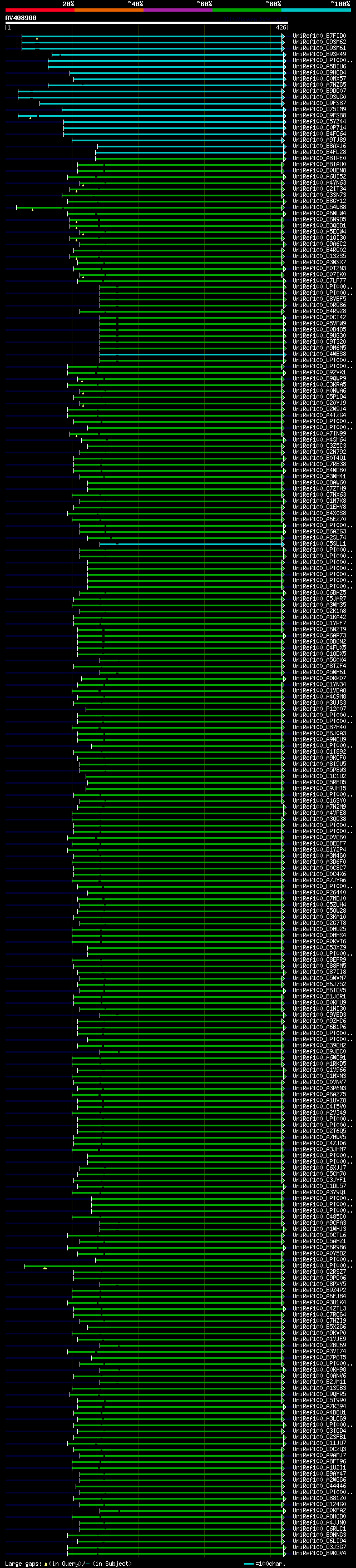356x1568 pixels.
Task: Select label UniRef100_C7LF77
Action: (319, 280)
